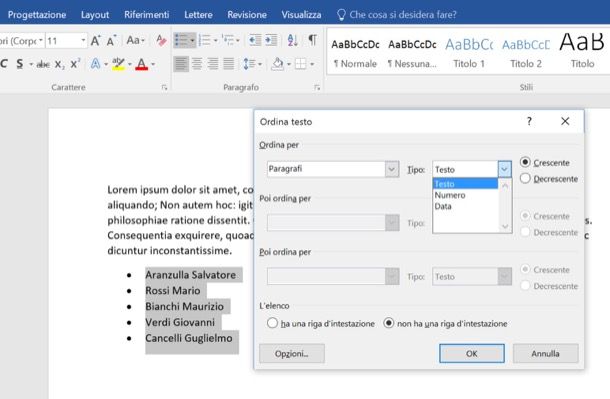Justify the paragraph text

pyautogui.click(x=229, y=64)
